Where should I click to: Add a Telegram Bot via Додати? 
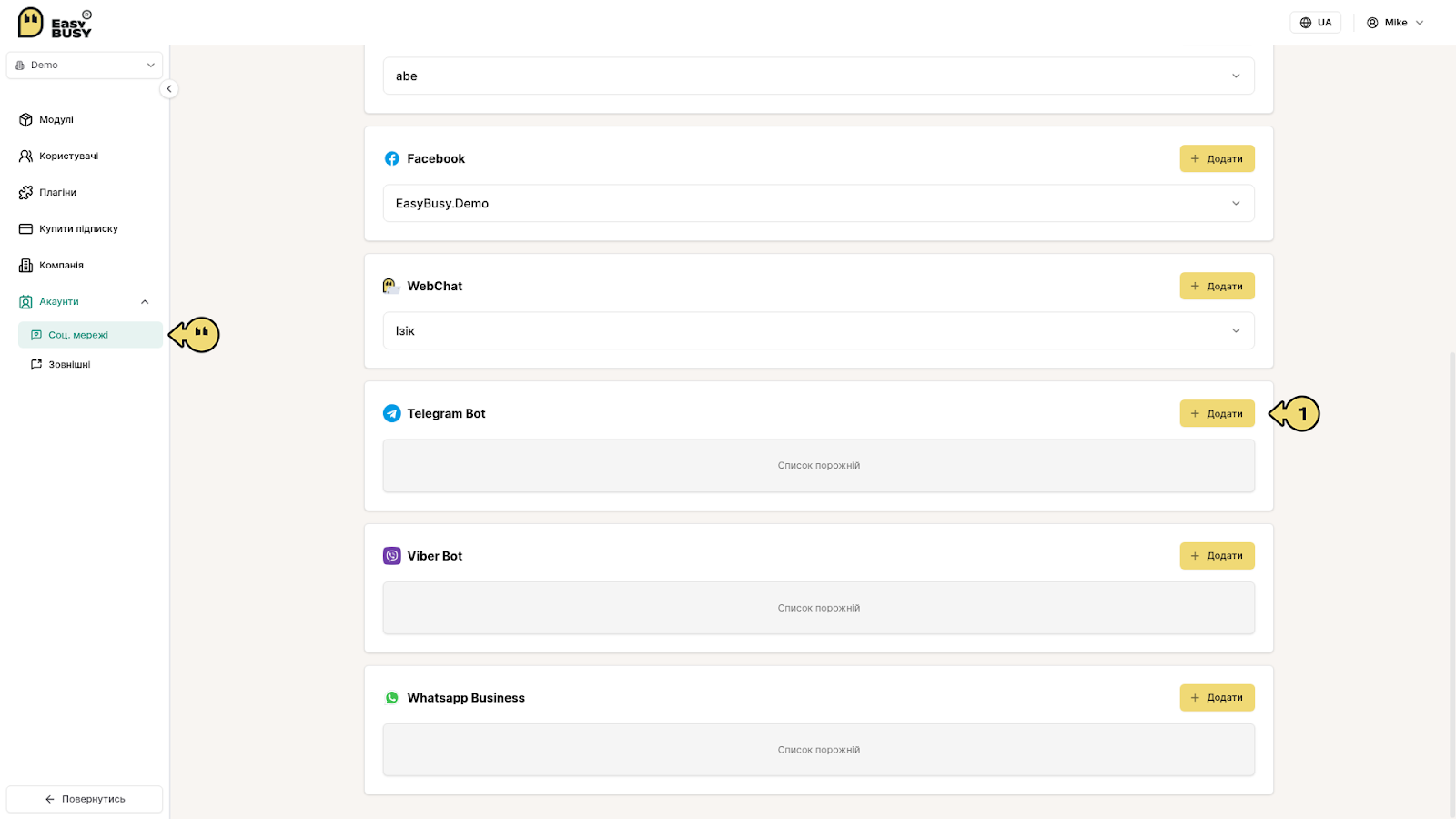click(1217, 413)
